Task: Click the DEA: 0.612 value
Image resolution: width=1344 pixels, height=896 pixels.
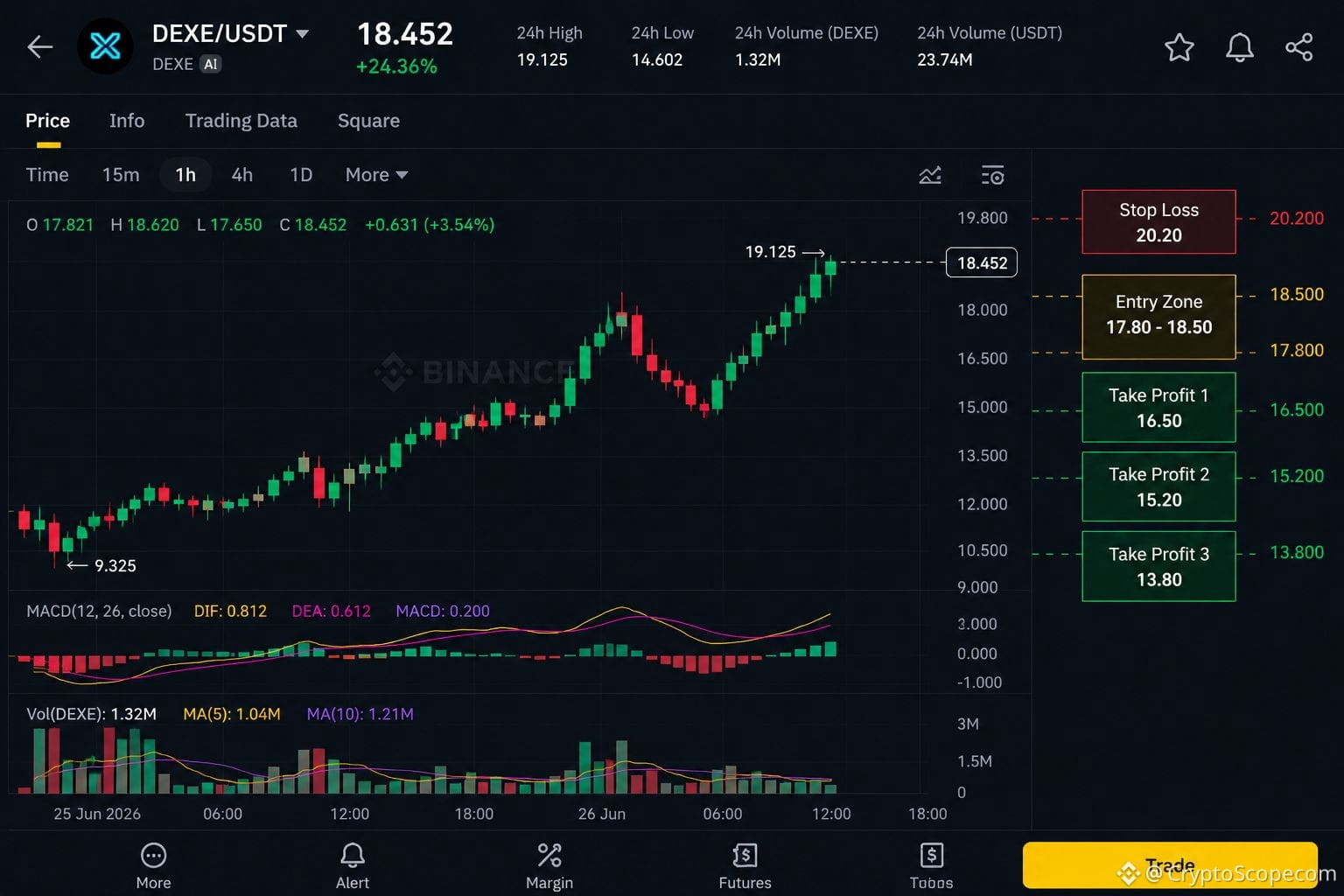Action: (x=331, y=611)
